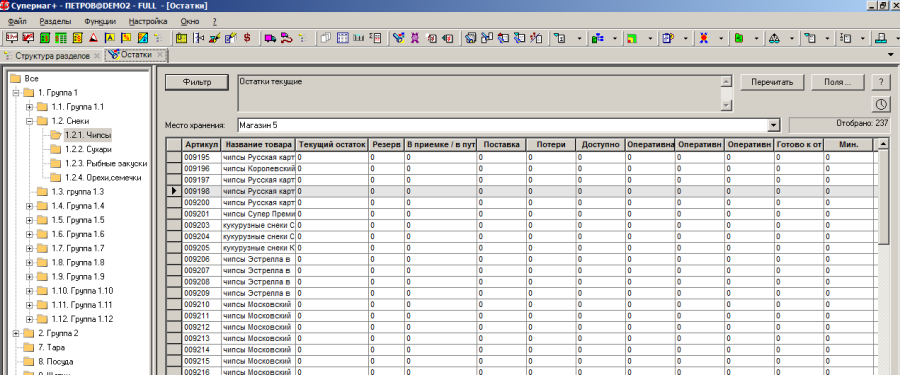
Task: Click the Остатки текущие filter text area
Action: coord(479,93)
